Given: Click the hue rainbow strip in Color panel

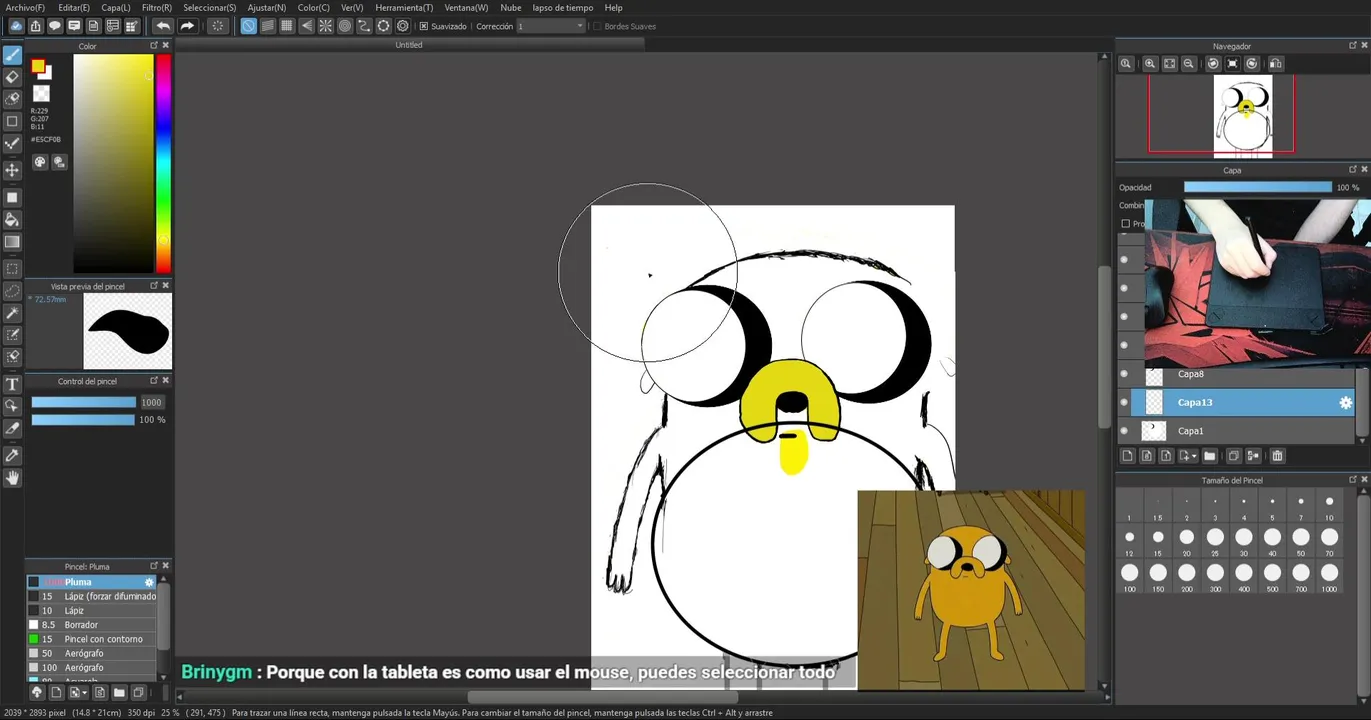Looking at the screenshot, I should click(x=163, y=163).
